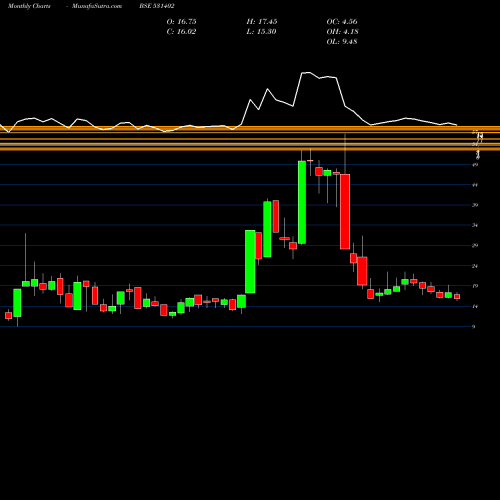This screenshot has width=500, height=500.
Task: Click the price axis label '19'
Action: point(475,286)
